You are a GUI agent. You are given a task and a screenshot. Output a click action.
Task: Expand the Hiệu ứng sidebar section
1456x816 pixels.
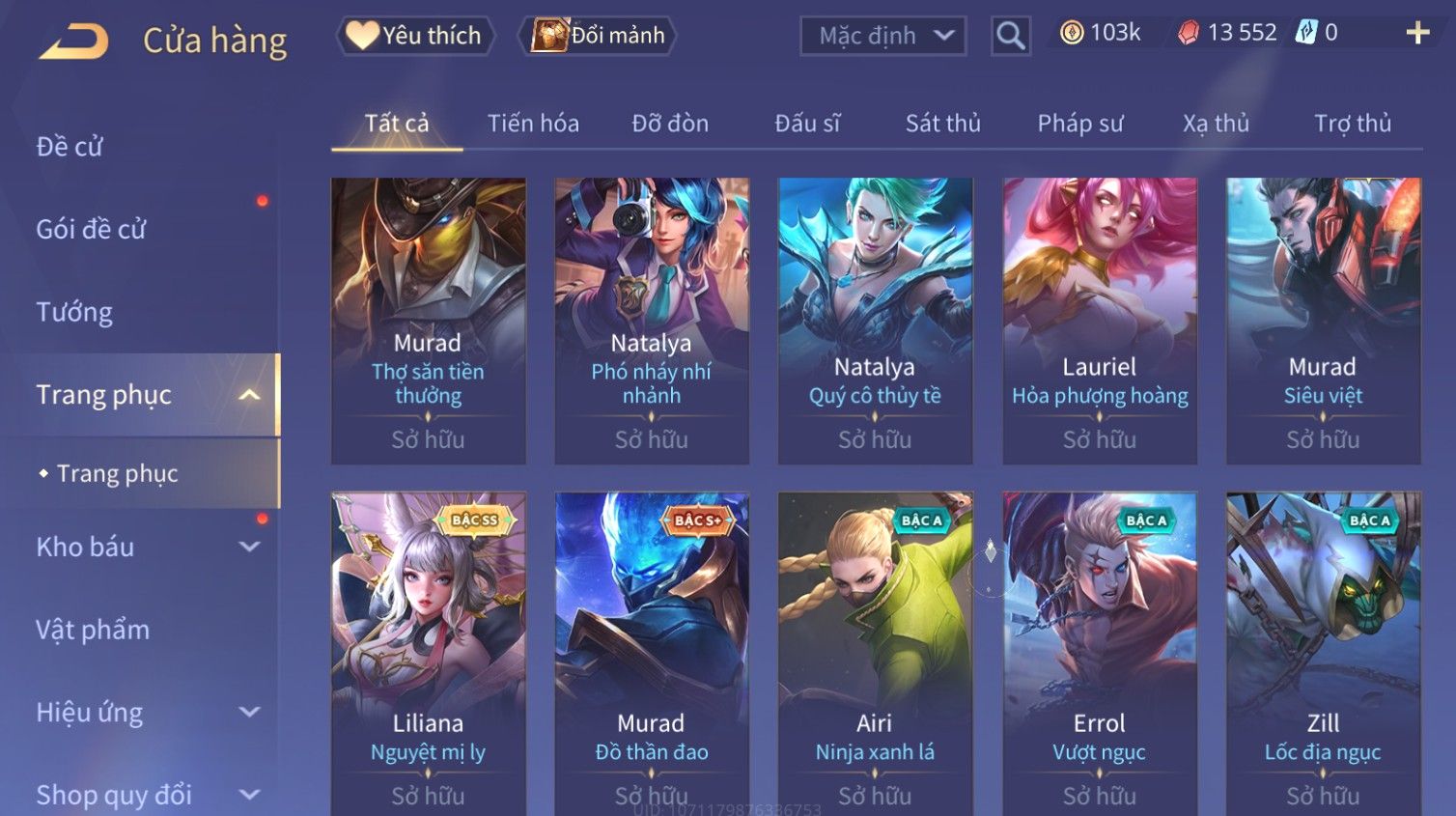[249, 713]
